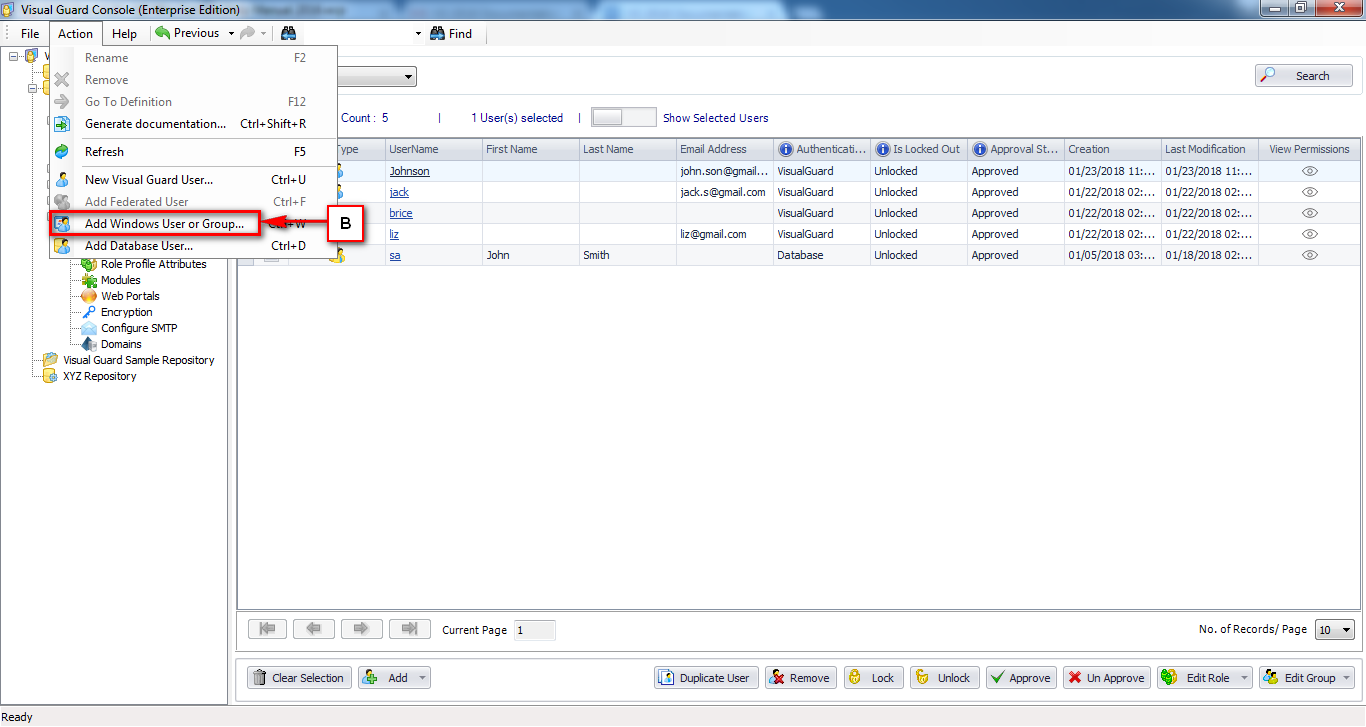Image resolution: width=1366 pixels, height=727 pixels.
Task: Click the Current Page input field
Action: pos(534,630)
